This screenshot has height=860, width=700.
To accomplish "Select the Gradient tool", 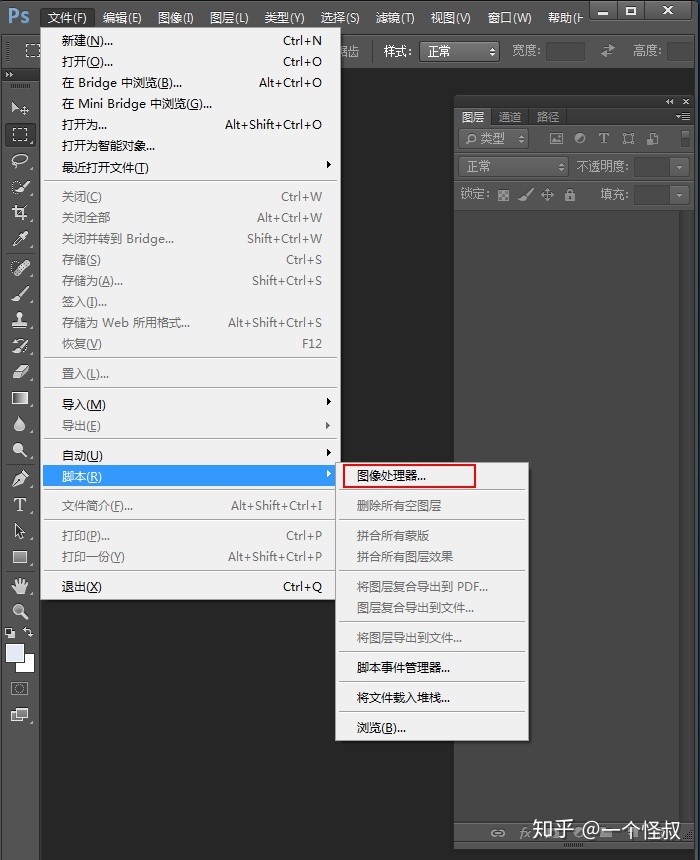I will 20,398.
